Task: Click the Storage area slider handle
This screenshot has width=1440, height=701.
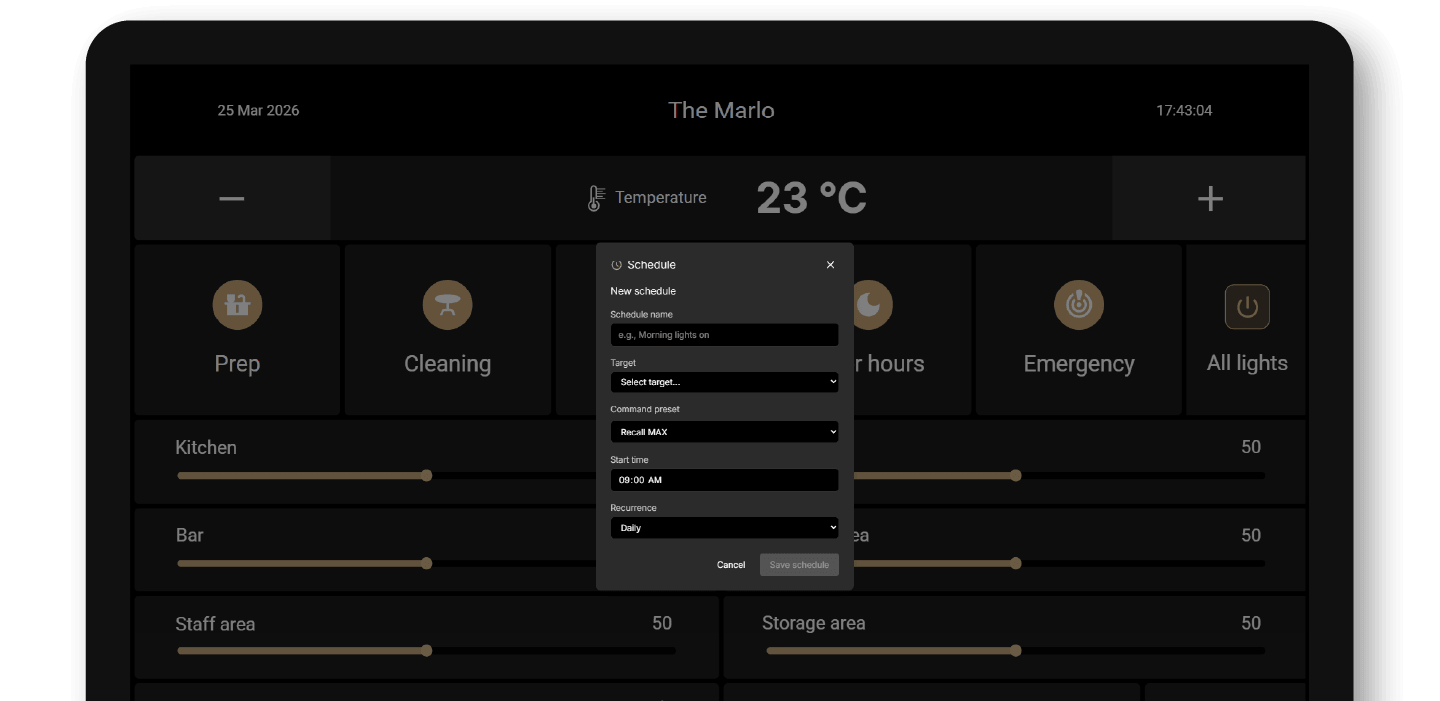Action: pos(1015,651)
